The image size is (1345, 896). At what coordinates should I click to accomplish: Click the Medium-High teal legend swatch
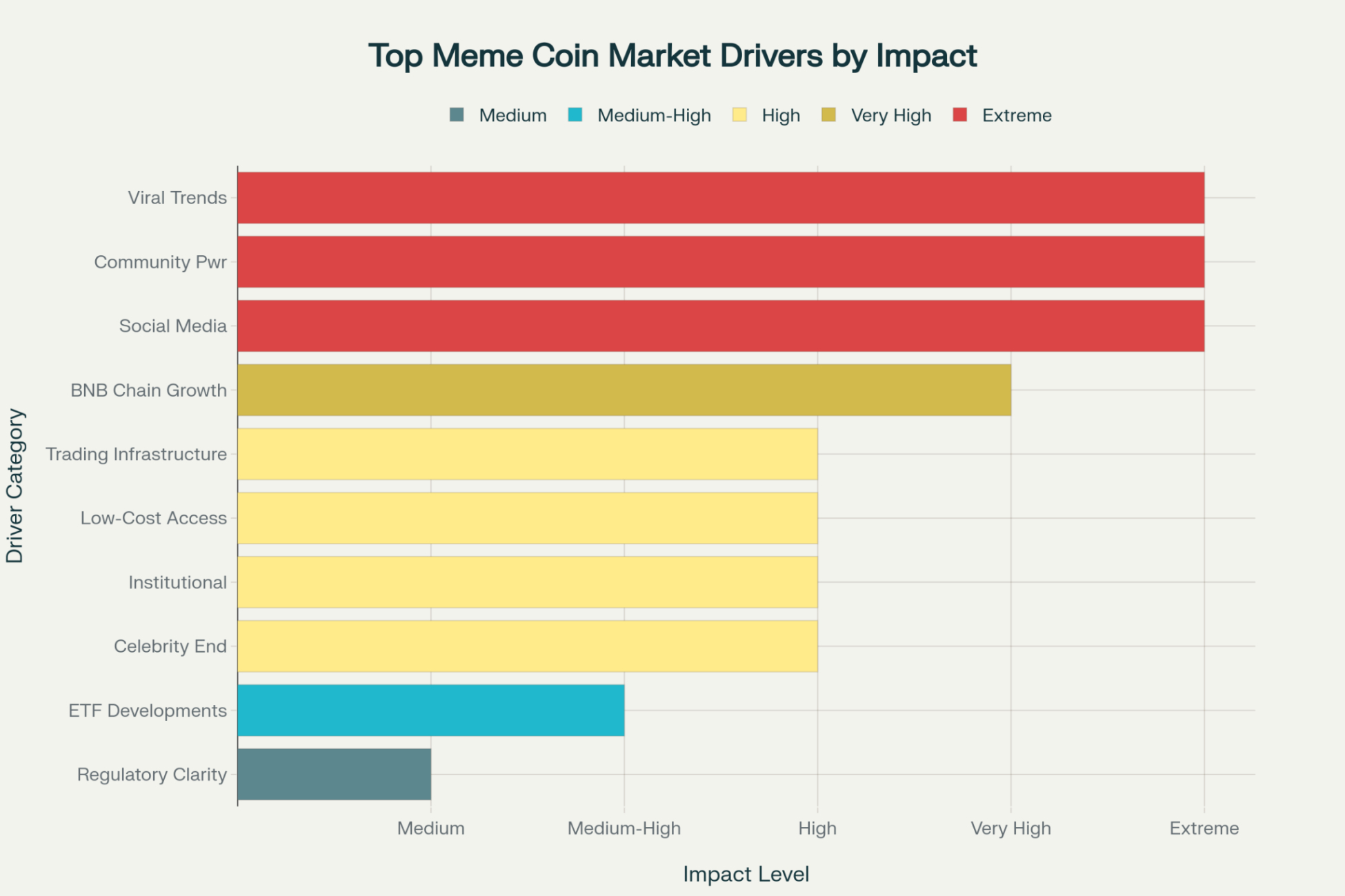(x=575, y=115)
